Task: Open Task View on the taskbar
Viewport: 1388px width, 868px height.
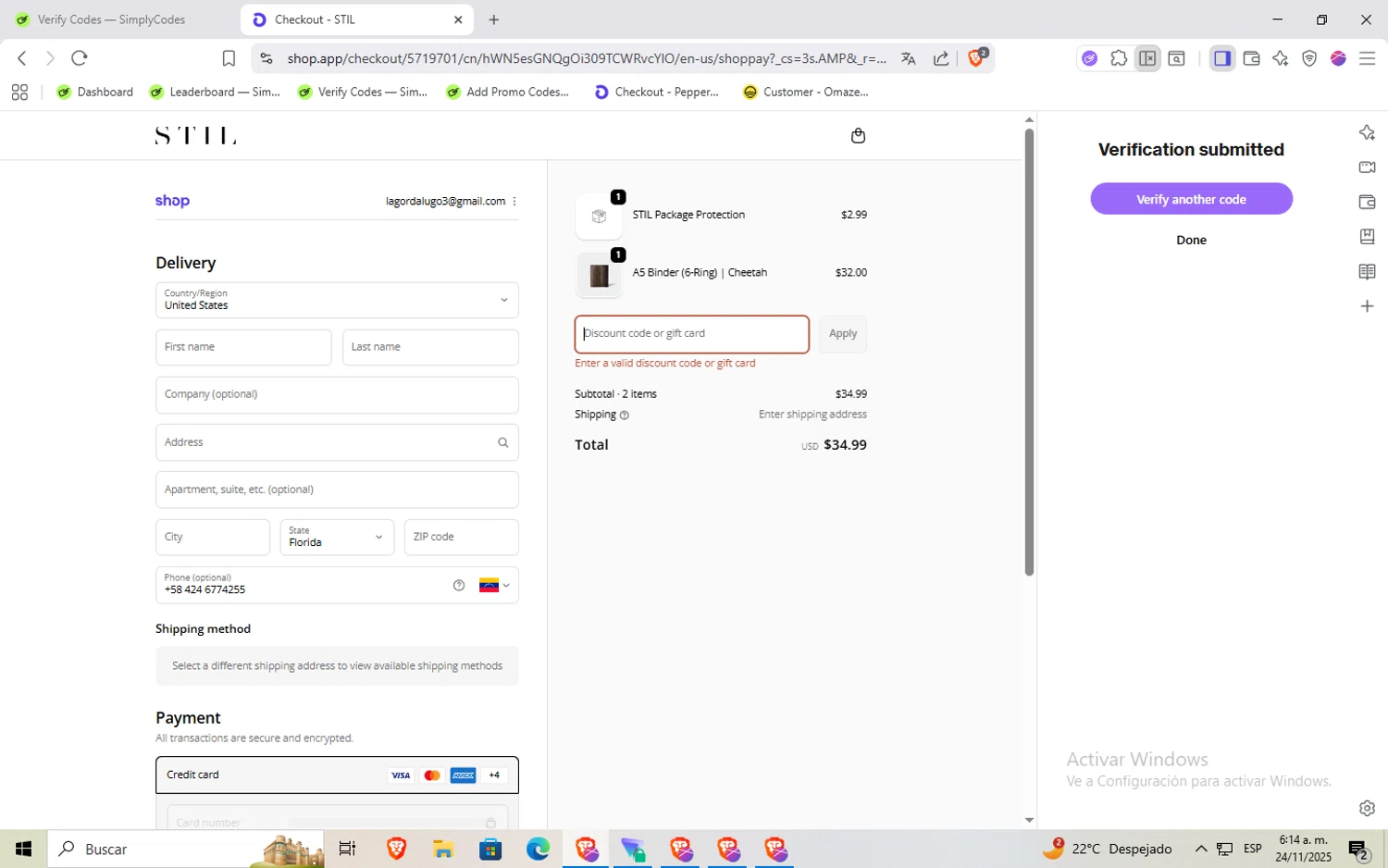Action: tap(347, 849)
